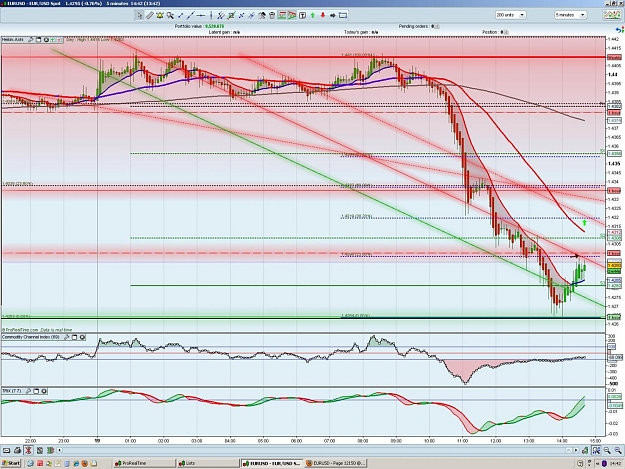Click the Position label
This screenshot has height=469, width=625.
click(x=490, y=32)
